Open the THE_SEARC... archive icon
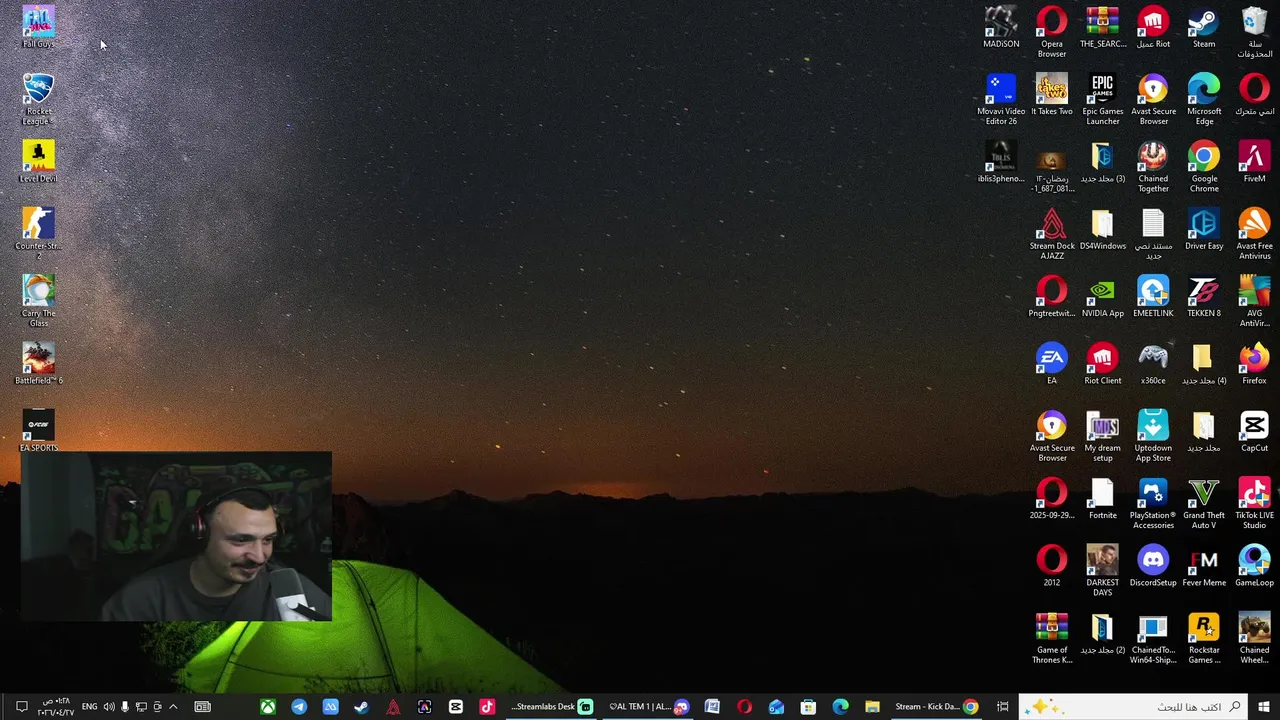The width and height of the screenshot is (1280, 720). point(1103,27)
